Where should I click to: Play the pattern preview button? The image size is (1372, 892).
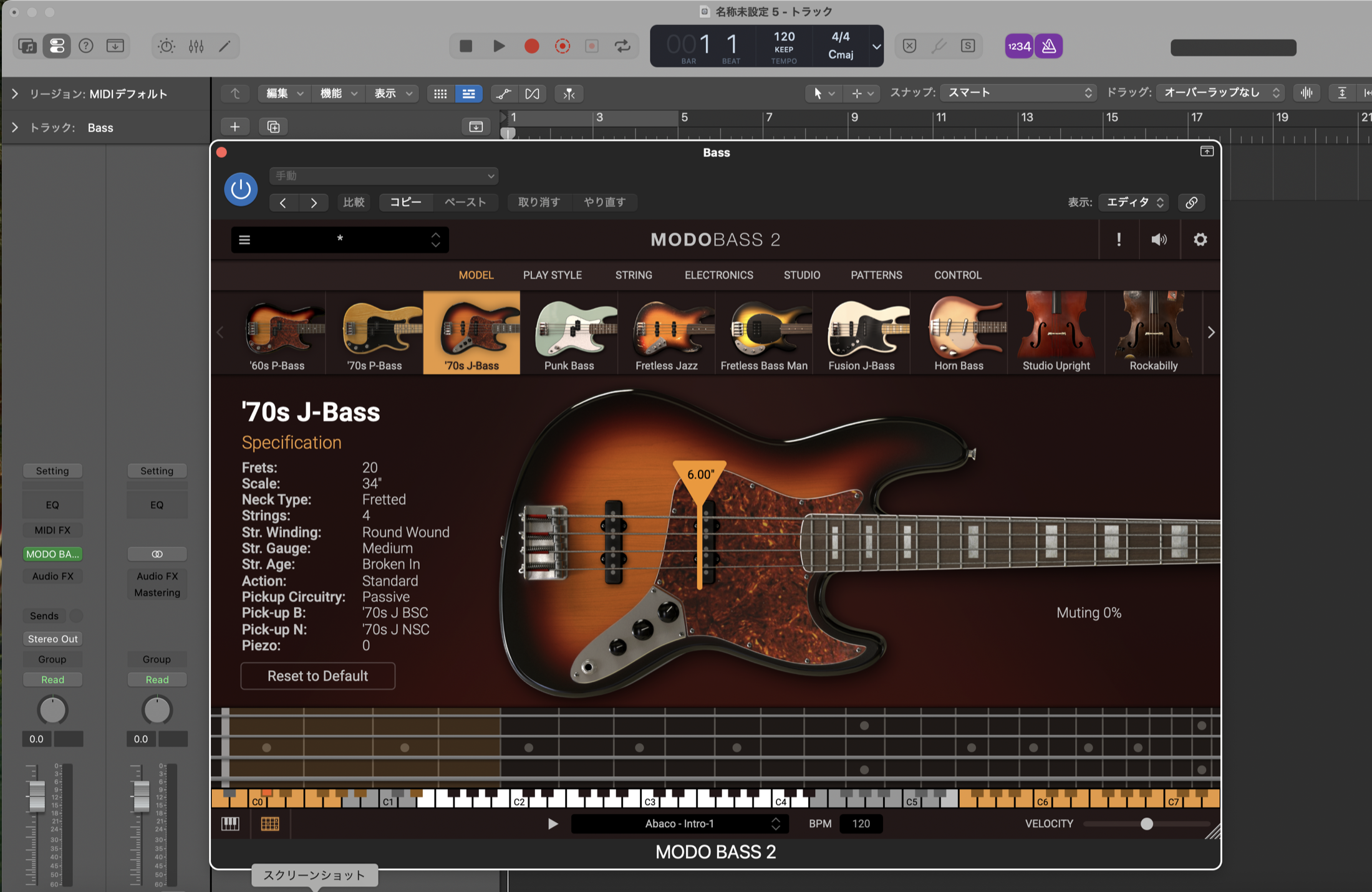pyautogui.click(x=553, y=824)
